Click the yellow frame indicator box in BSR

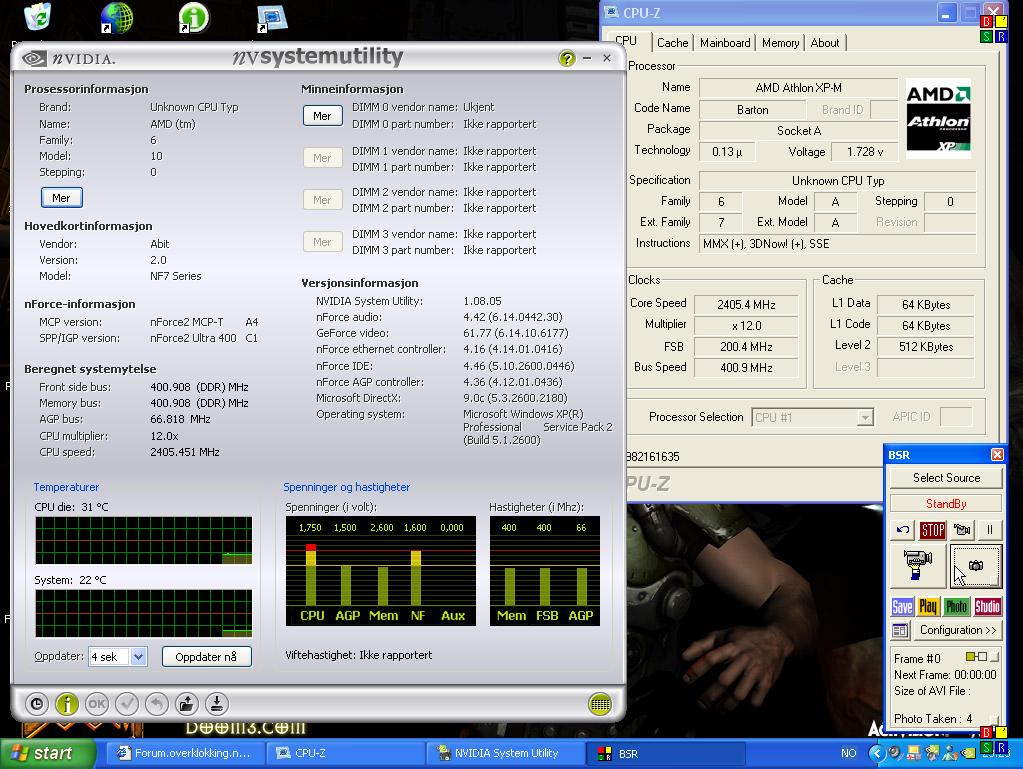tap(970, 656)
